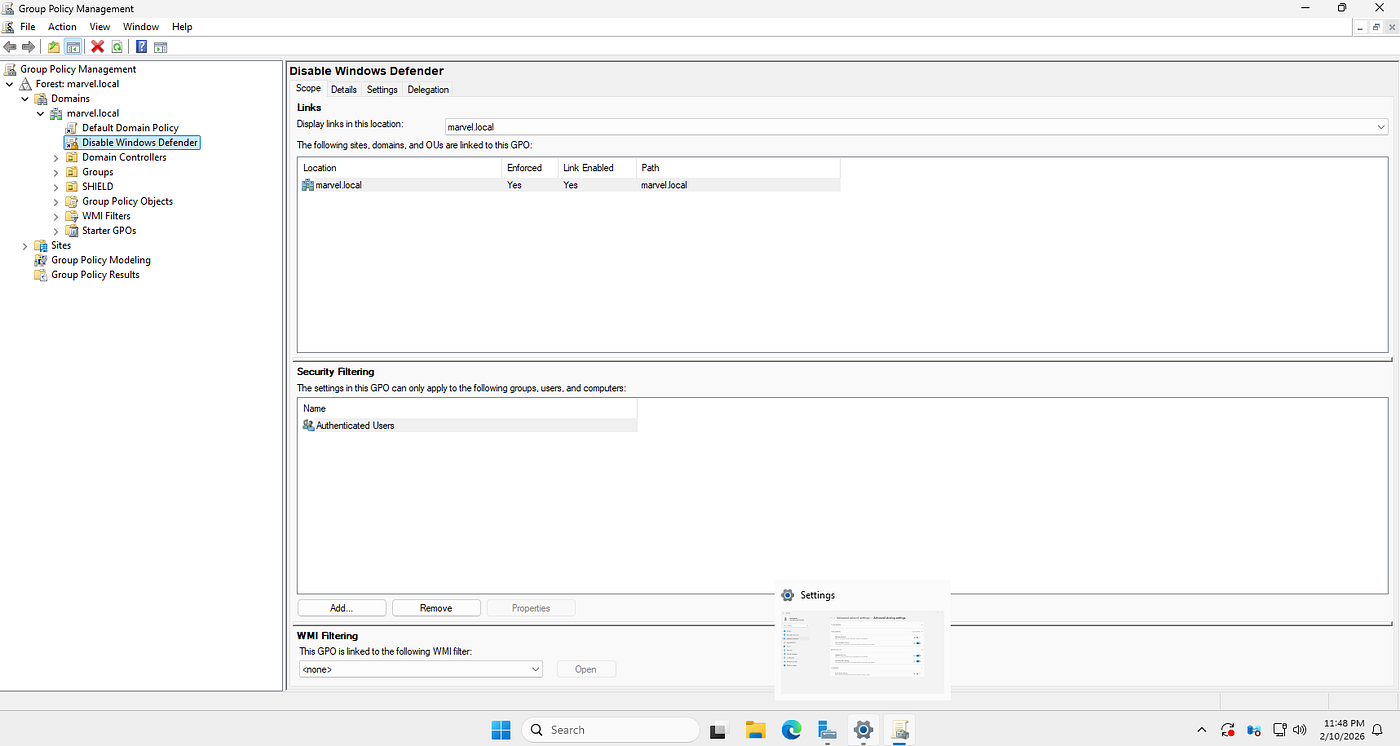Open the Action menu

tap(62, 27)
